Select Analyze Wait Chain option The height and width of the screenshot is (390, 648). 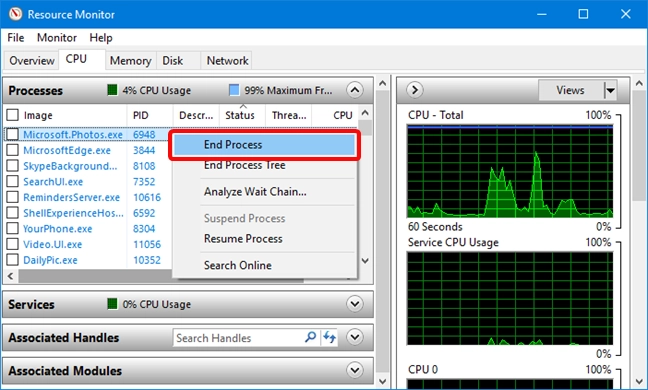[264, 192]
